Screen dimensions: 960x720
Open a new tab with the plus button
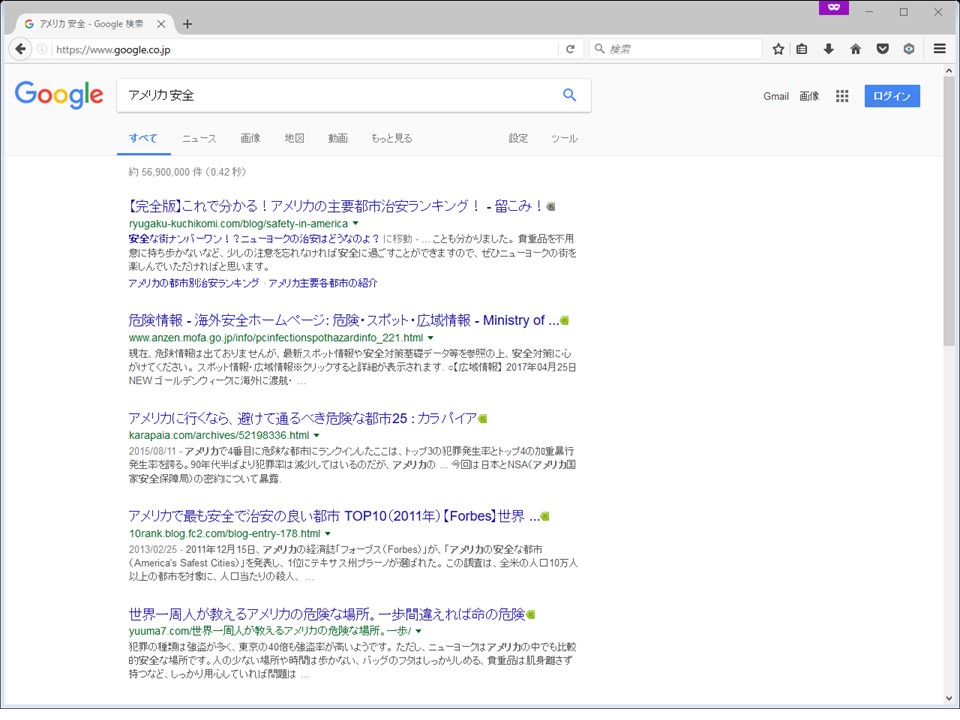pyautogui.click(x=187, y=24)
